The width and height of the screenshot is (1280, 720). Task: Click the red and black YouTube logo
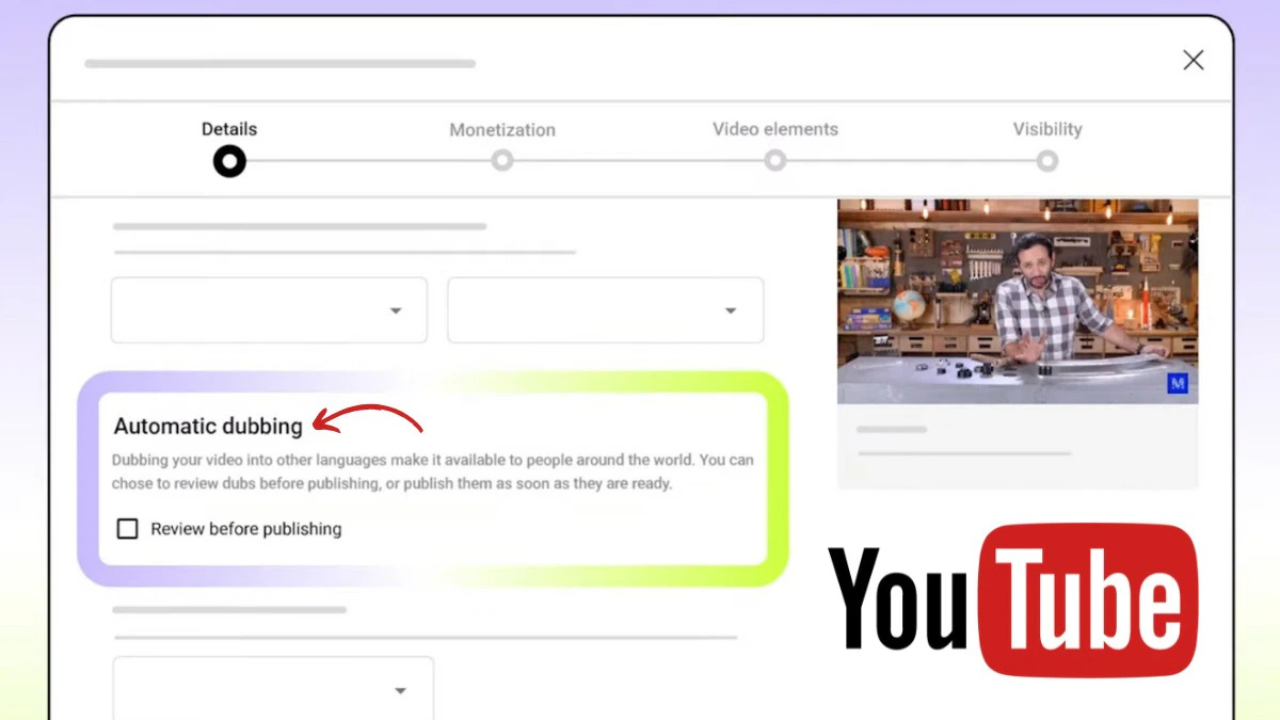[x=1012, y=600]
